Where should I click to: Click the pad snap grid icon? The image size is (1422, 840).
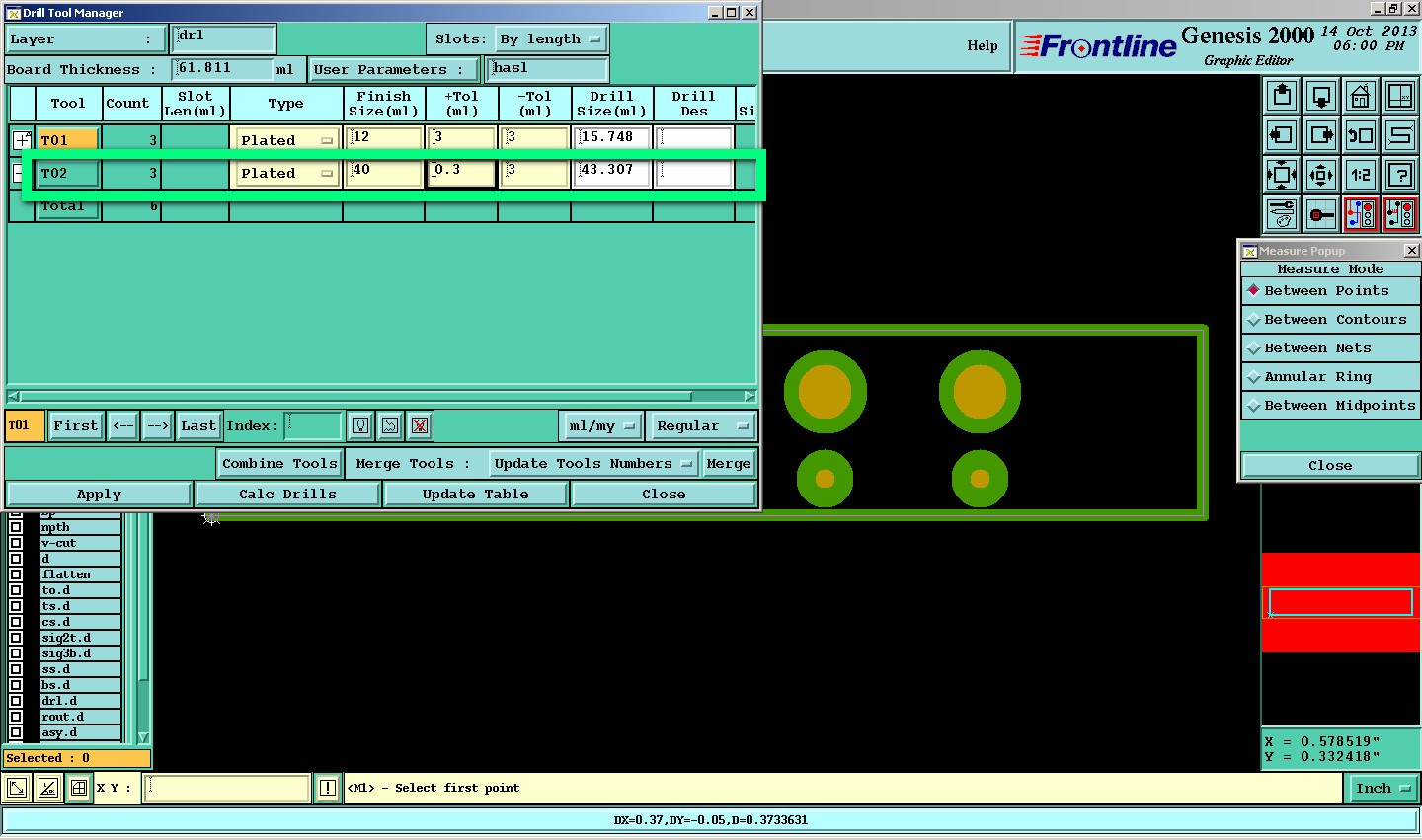click(1321, 213)
